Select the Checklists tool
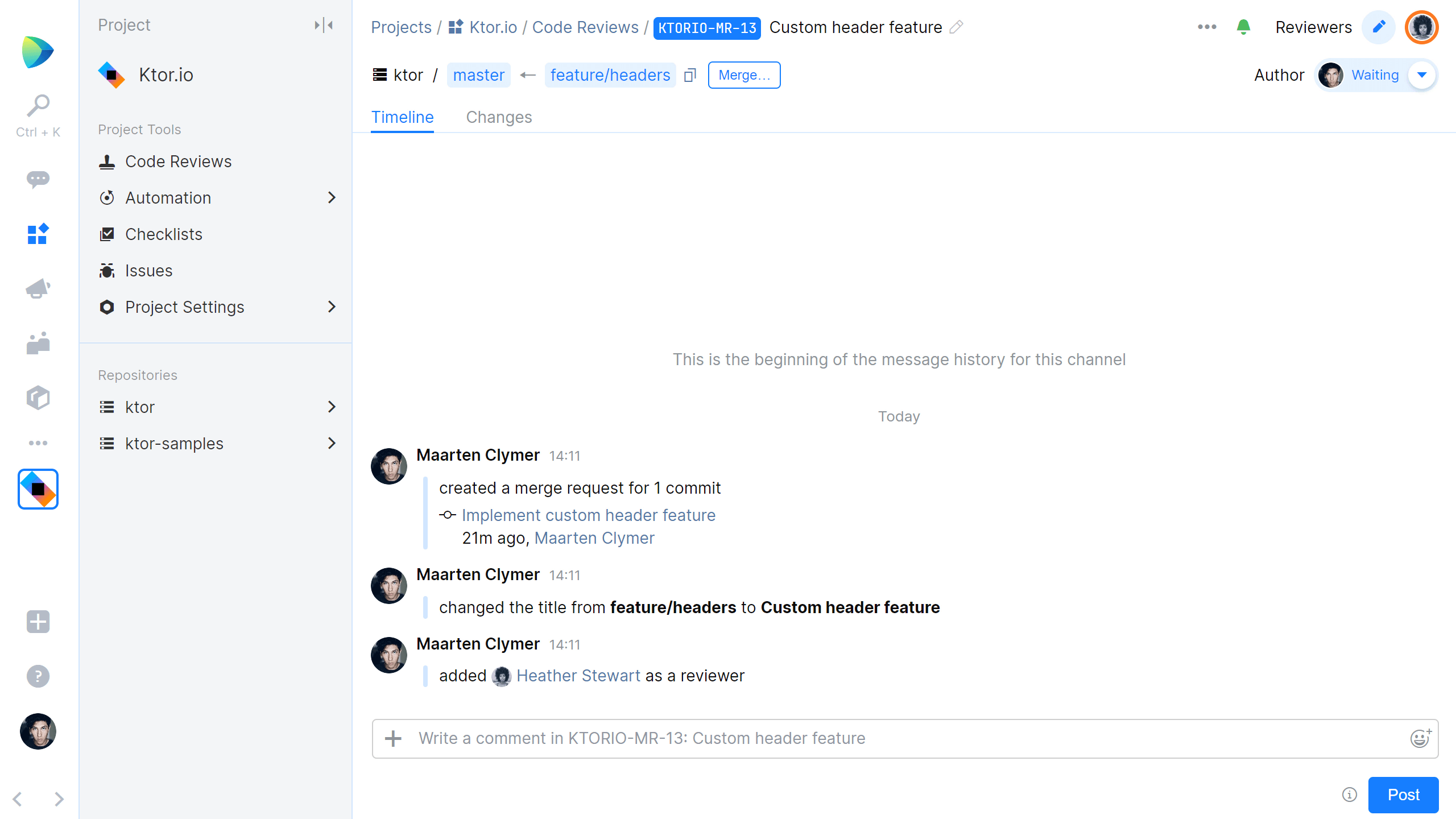1456x819 pixels. (163, 234)
